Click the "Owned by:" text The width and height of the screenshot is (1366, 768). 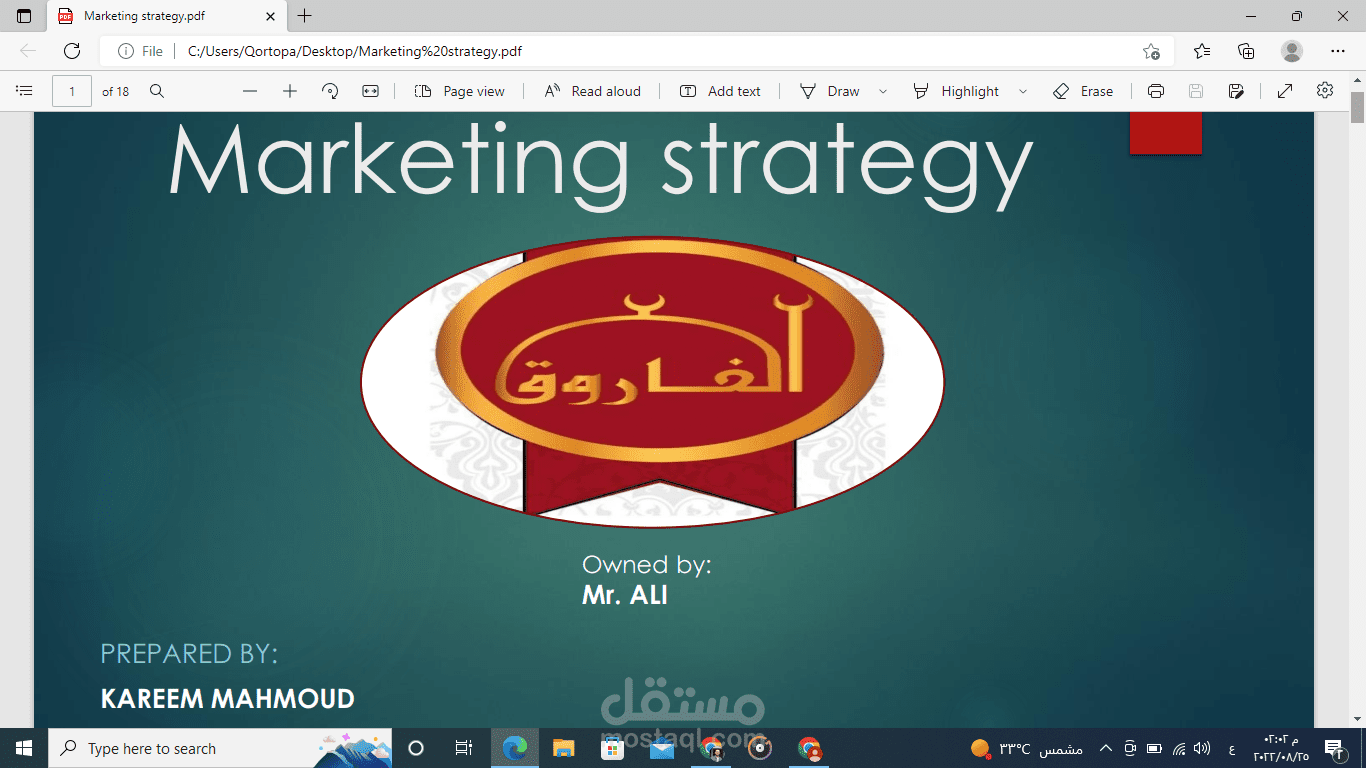click(647, 565)
